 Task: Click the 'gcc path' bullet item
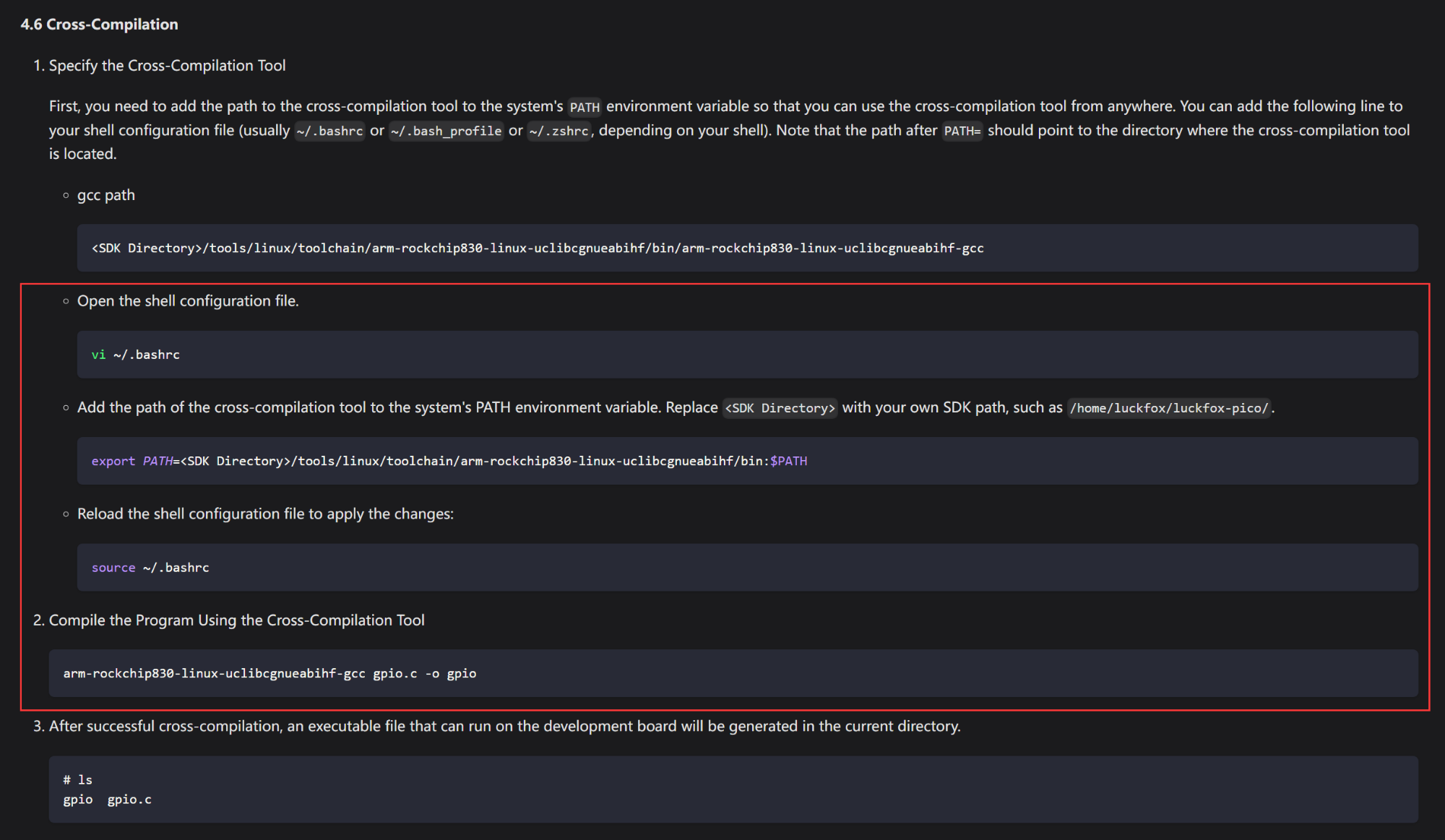(x=106, y=195)
